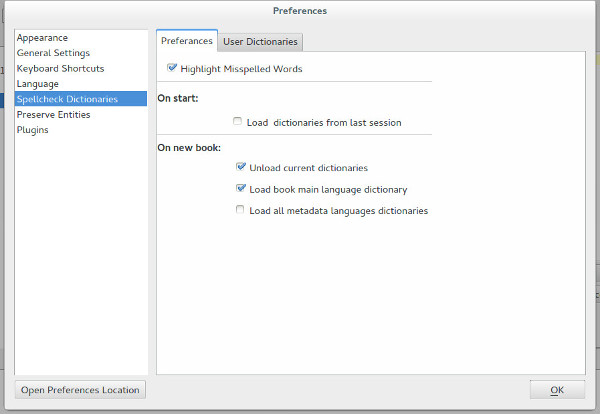600x414 pixels.
Task: Uncheck Unload current dictionaries
Action: click(241, 168)
